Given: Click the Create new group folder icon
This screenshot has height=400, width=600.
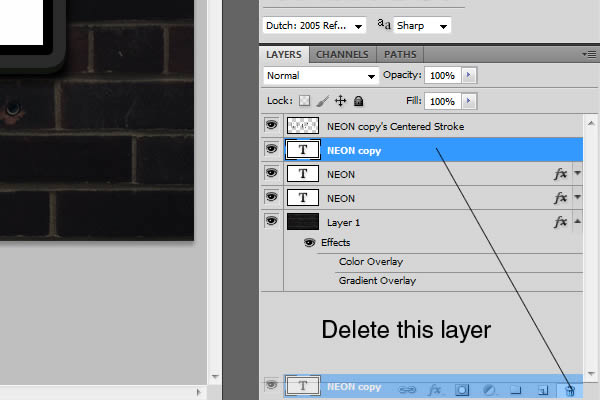Looking at the screenshot, I should [516, 389].
